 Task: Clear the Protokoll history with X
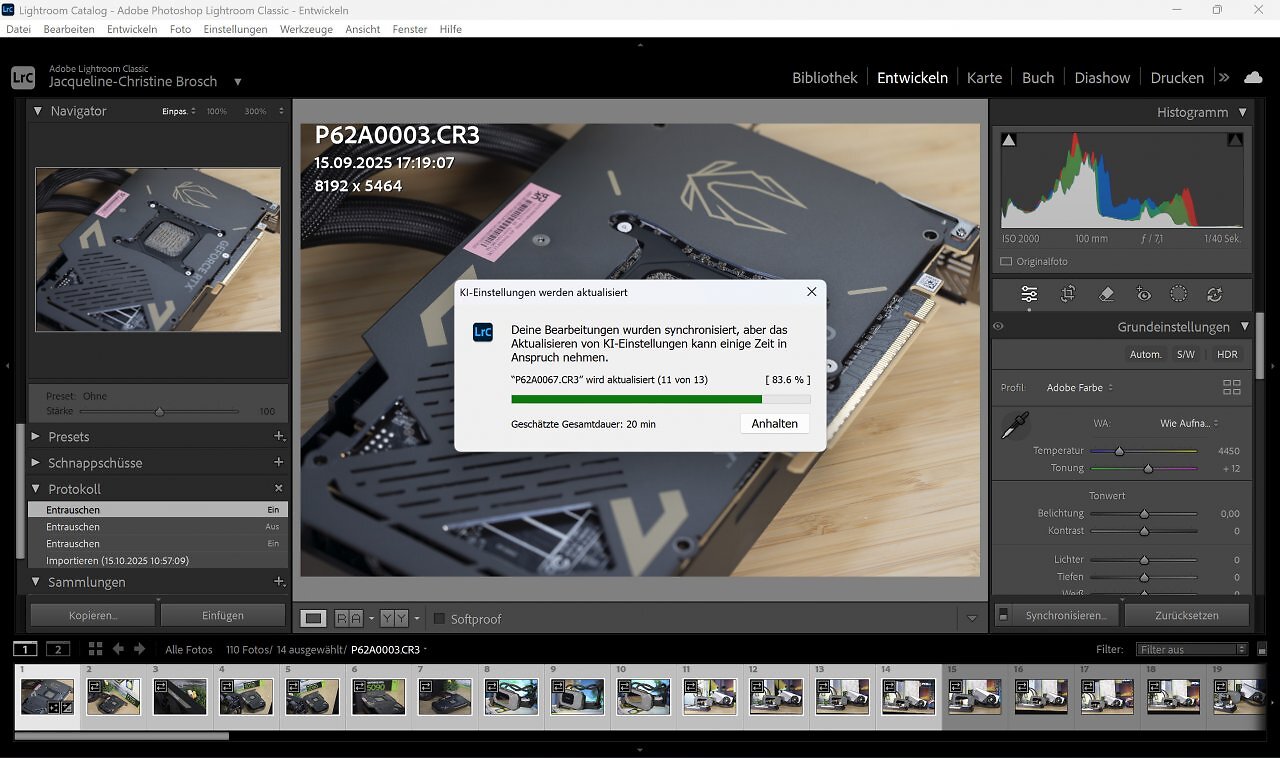(x=279, y=488)
